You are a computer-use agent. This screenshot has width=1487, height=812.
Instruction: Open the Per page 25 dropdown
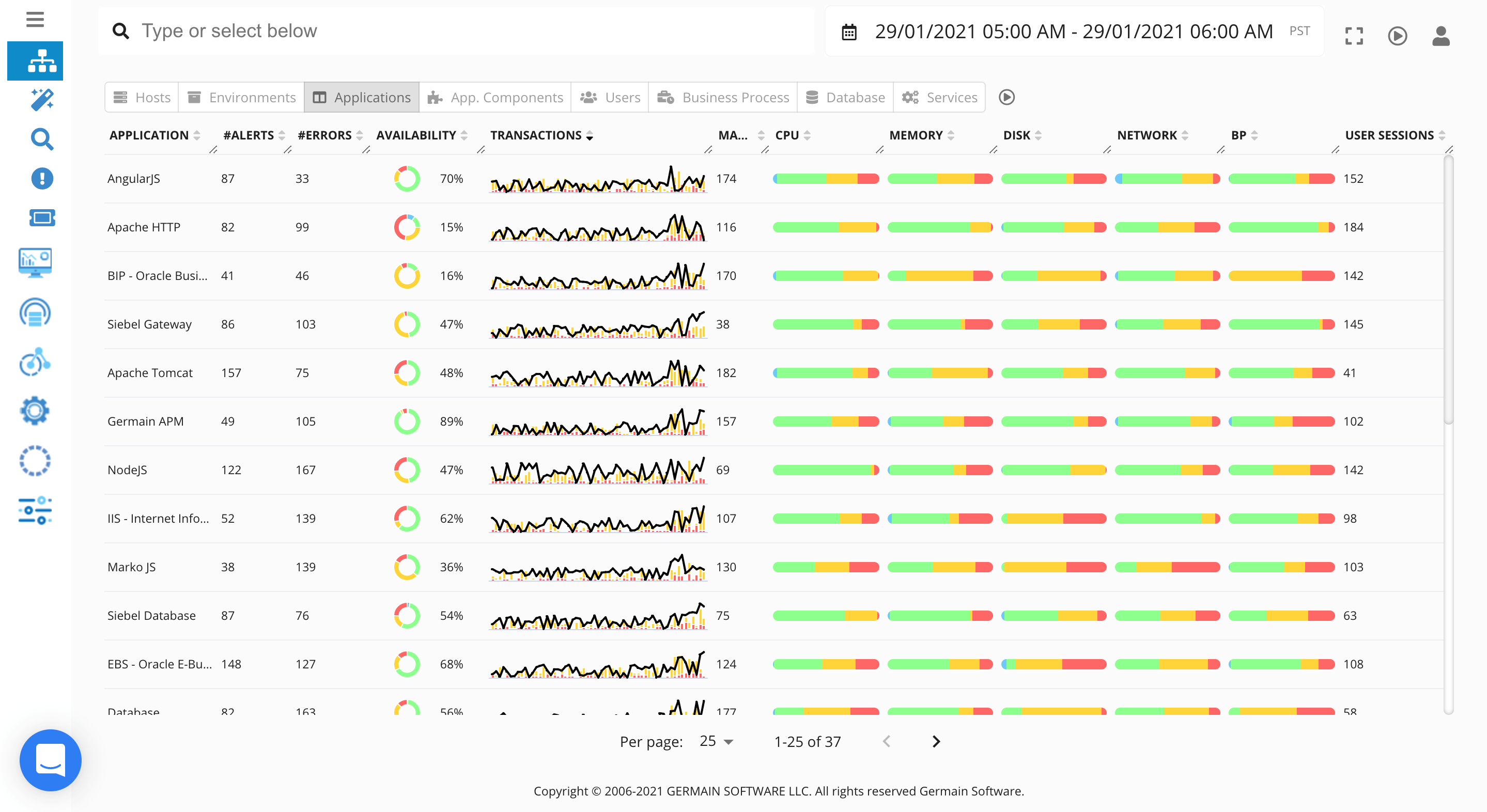click(x=716, y=742)
